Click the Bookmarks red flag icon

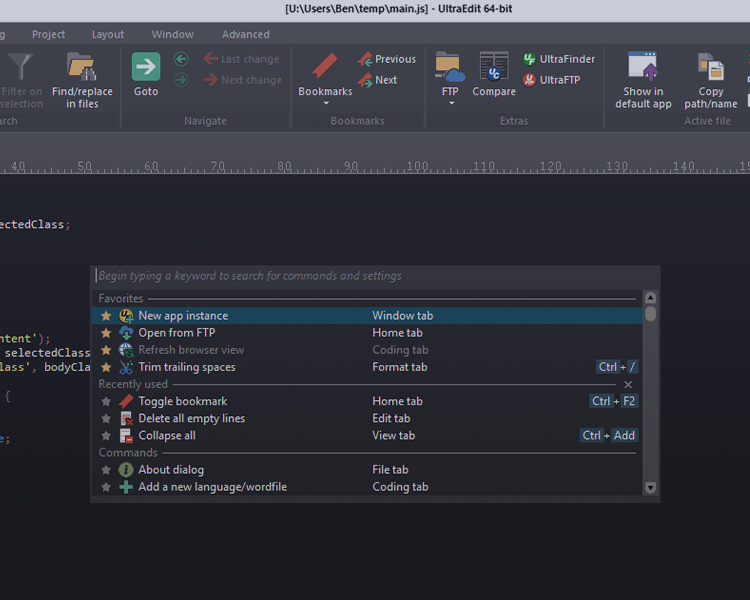325,66
